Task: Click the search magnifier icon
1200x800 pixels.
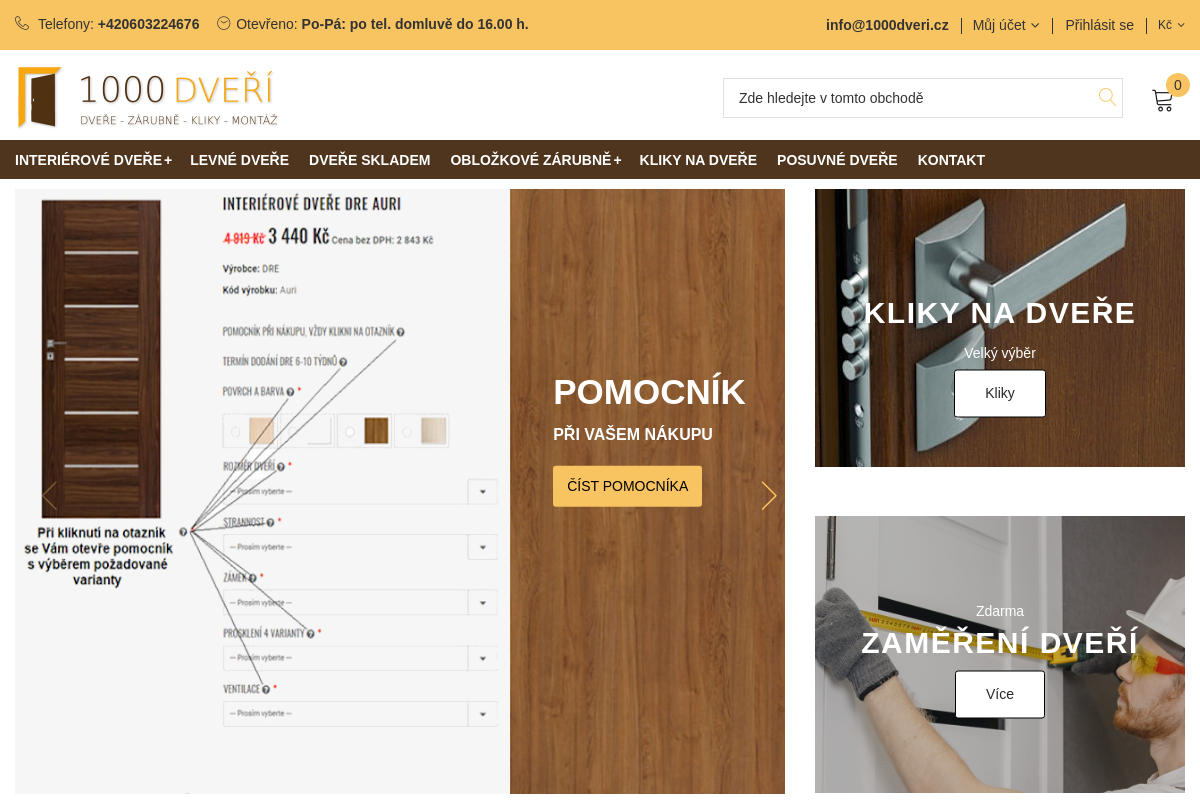Action: coord(1107,97)
